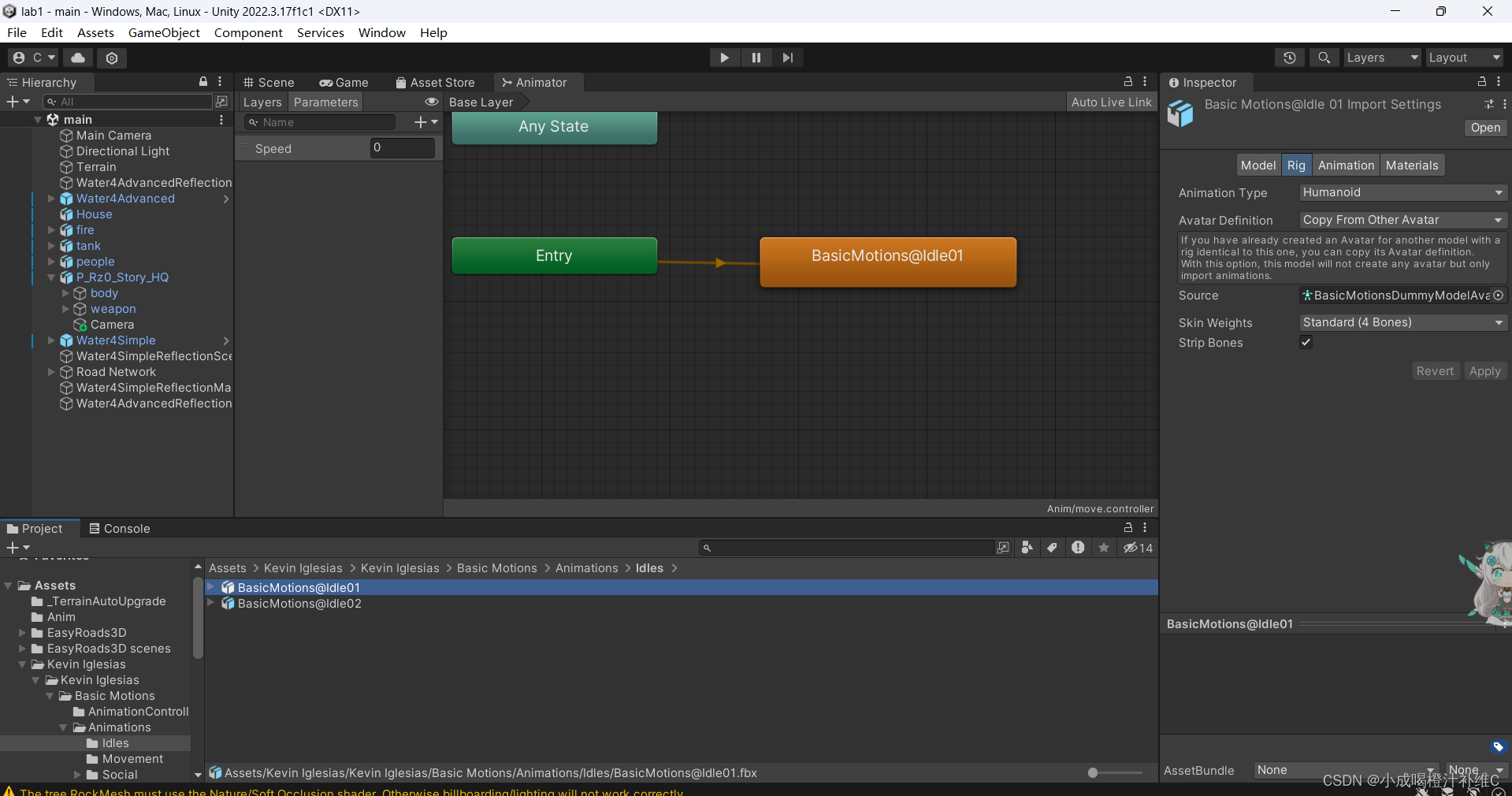This screenshot has width=1512, height=796.
Task: Open the global Search icon in toolbar
Action: tap(1324, 58)
